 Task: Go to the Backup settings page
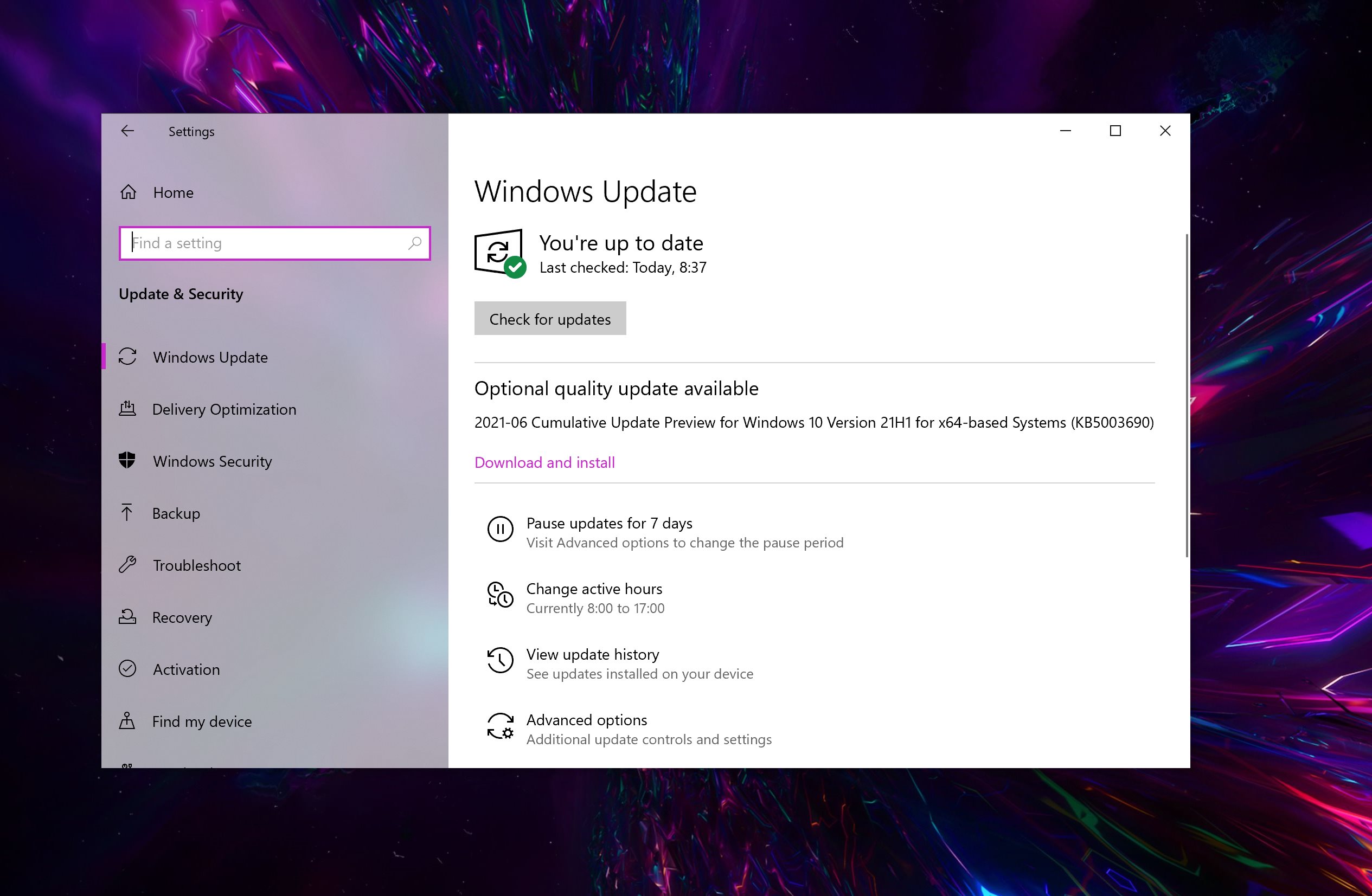pos(275,513)
